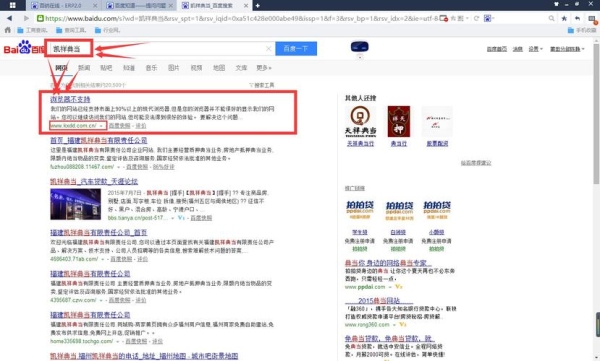Click the blue 百度一下 search button

coord(296,49)
